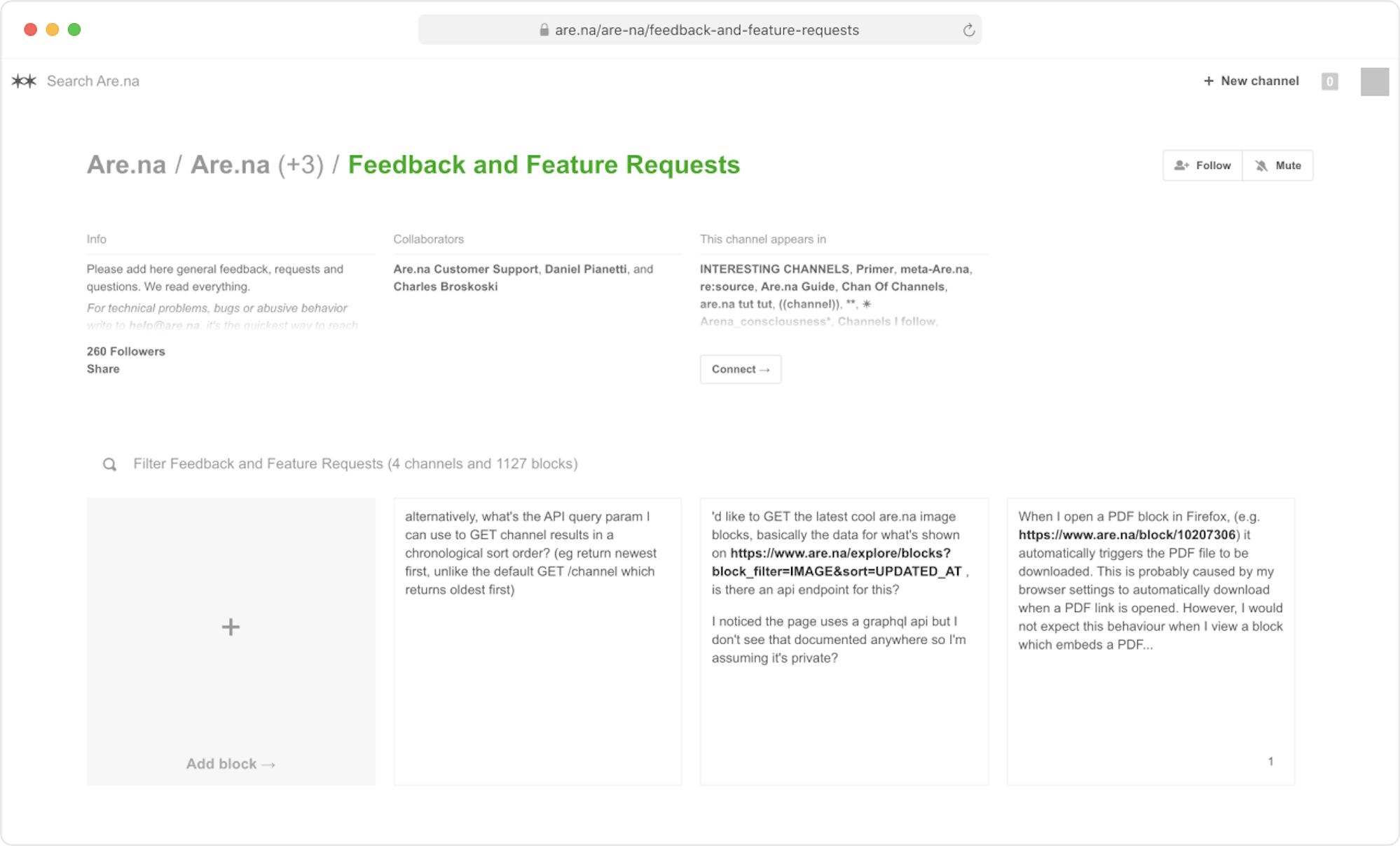Follow this channel
Viewport: 1400px width, 846px height.
(1202, 165)
